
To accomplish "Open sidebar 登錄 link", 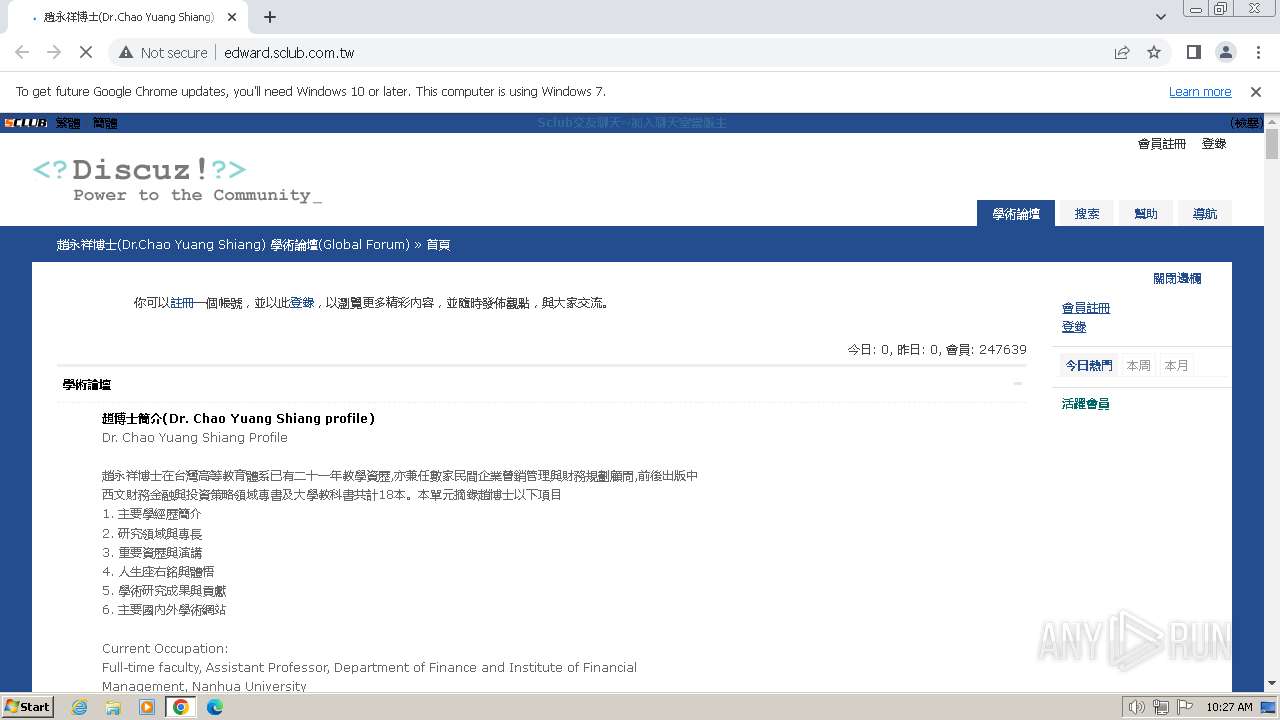I will click(1074, 327).
